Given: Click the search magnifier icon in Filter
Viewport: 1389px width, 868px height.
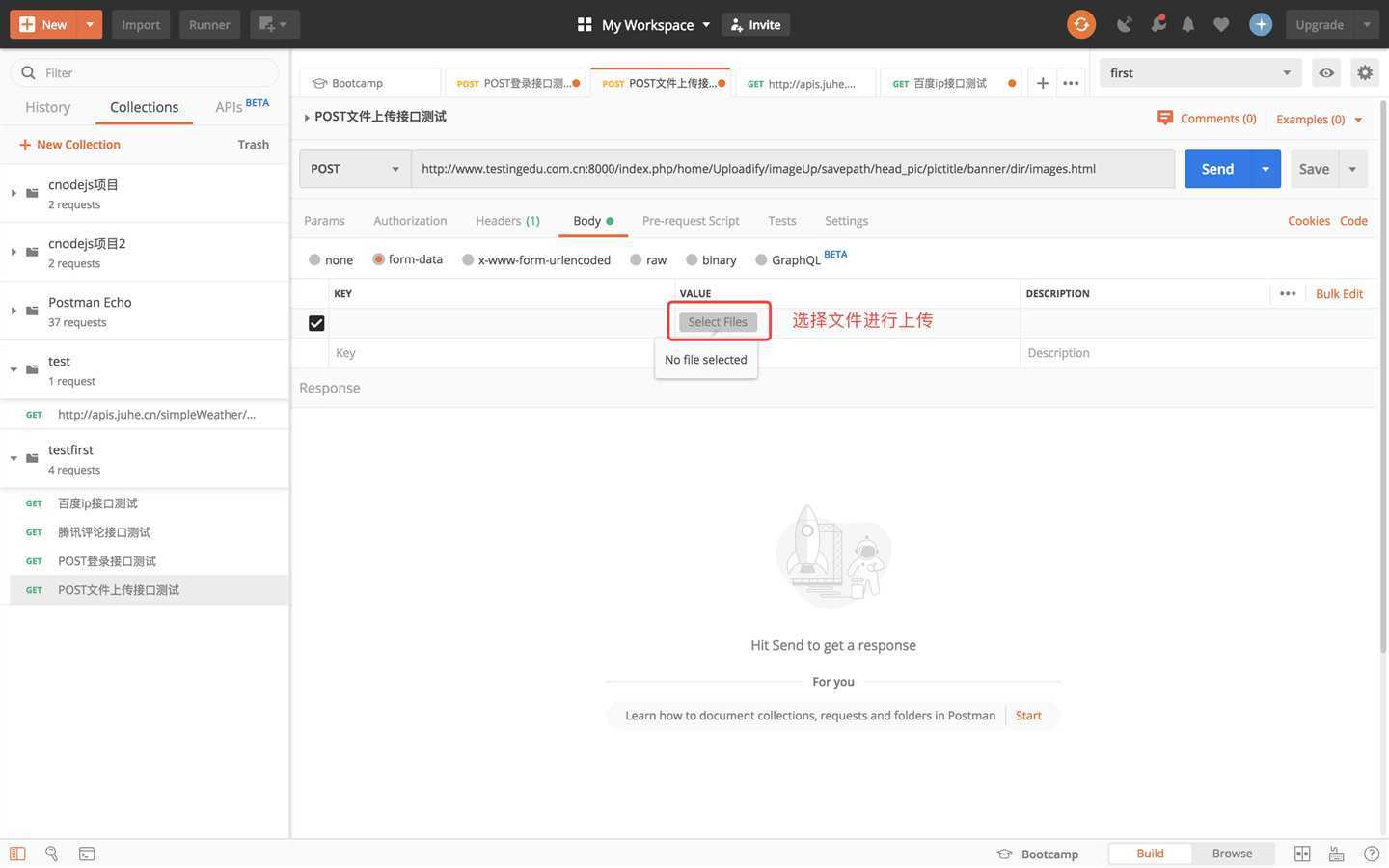Looking at the screenshot, I should point(27,72).
